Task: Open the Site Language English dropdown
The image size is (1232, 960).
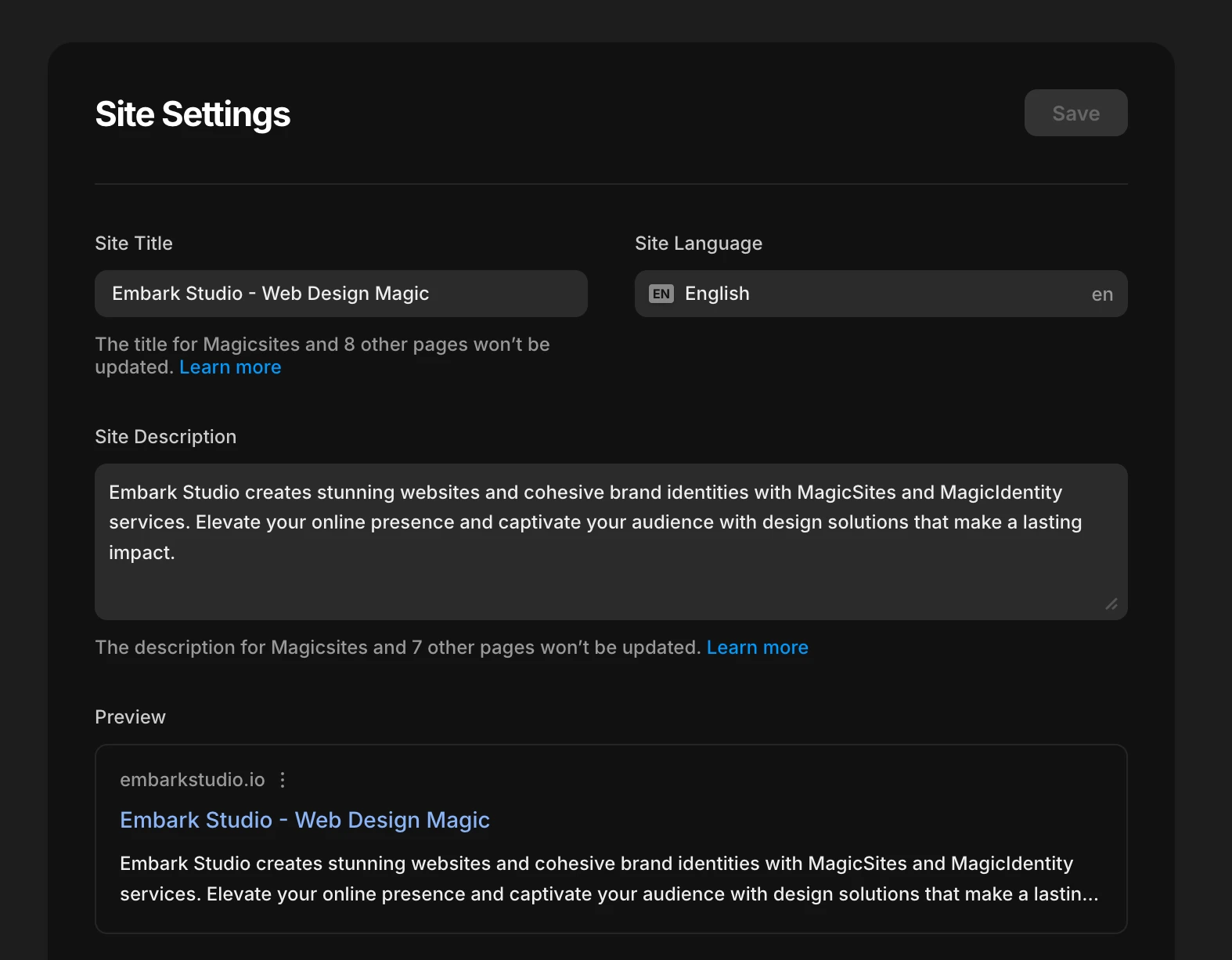Action: (x=880, y=294)
